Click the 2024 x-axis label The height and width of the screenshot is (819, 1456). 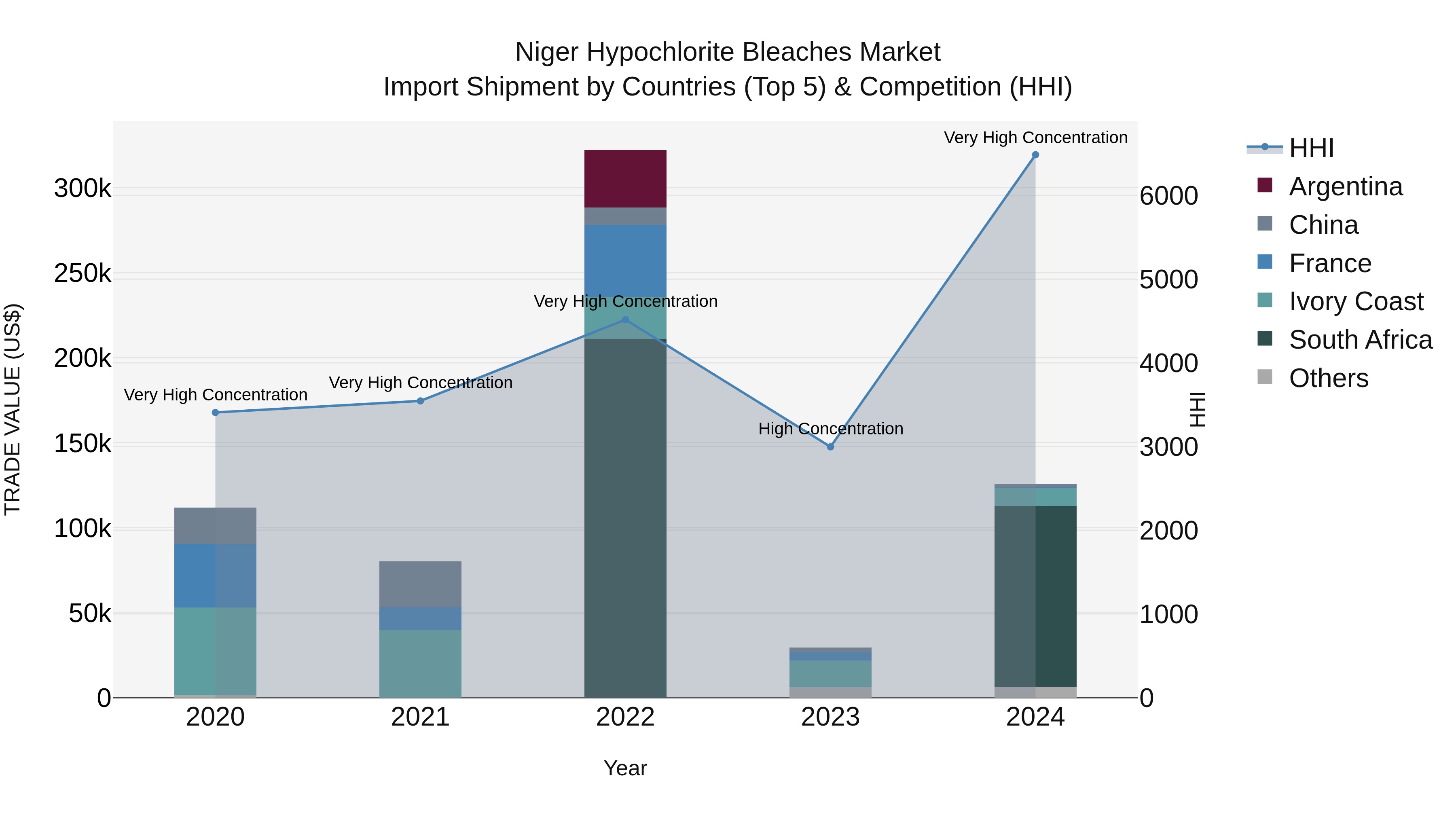(x=1035, y=717)
